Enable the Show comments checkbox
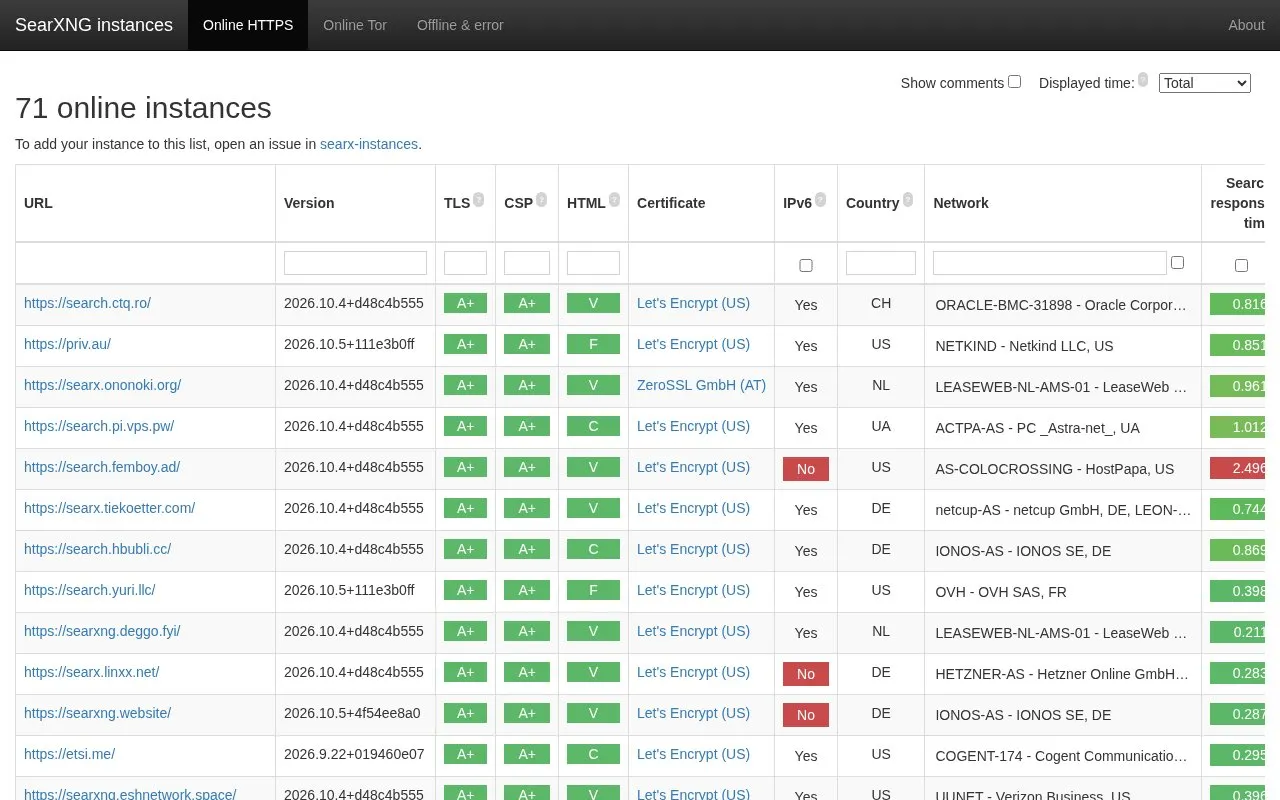 click(1014, 82)
